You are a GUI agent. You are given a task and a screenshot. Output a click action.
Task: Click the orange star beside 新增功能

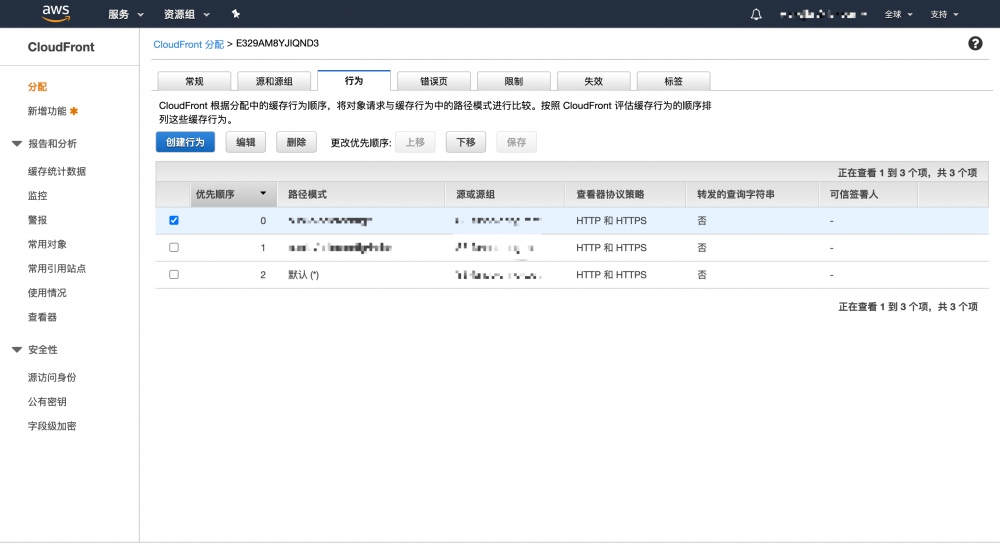[x=74, y=111]
